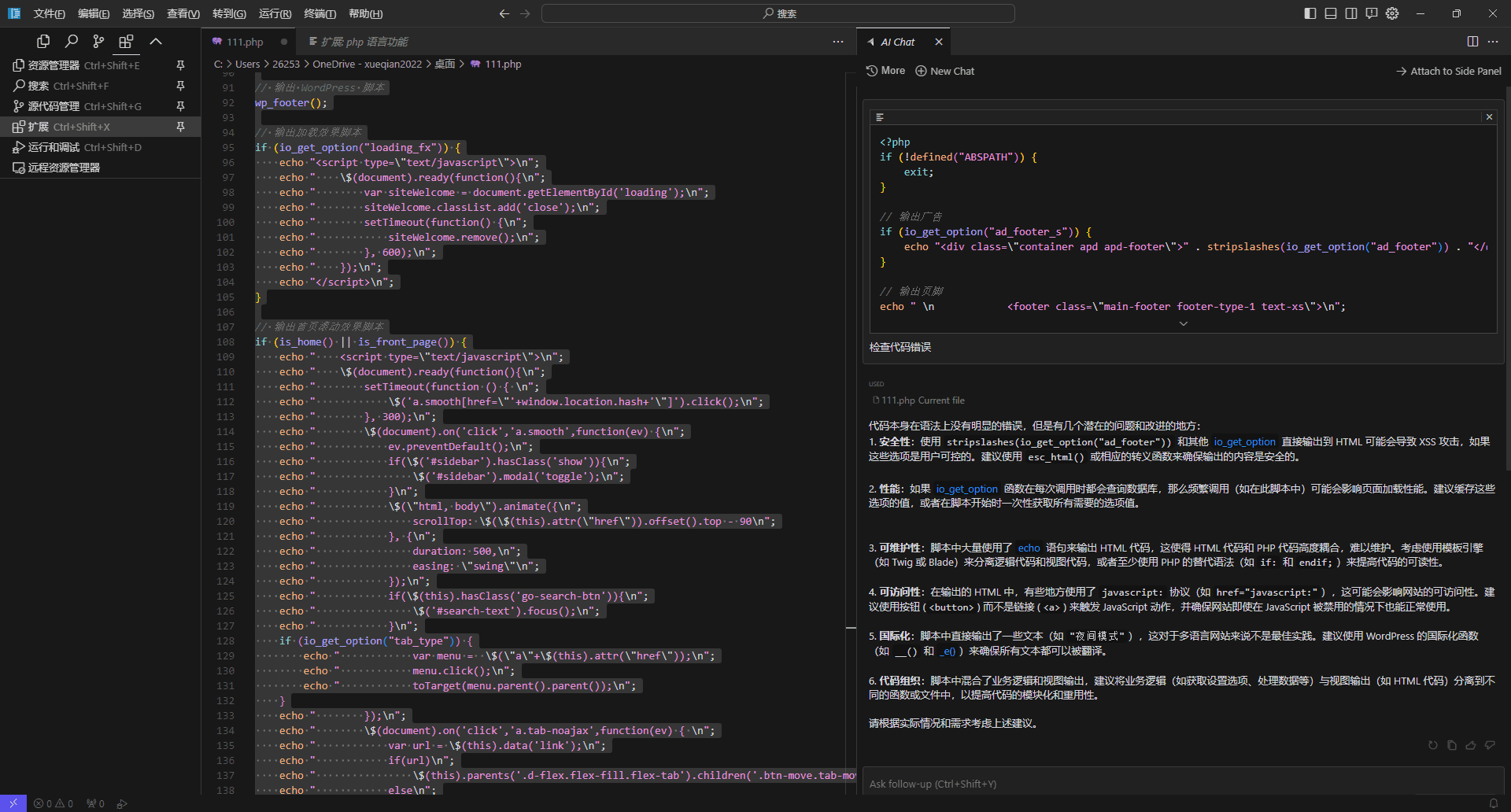Viewport: 1511px width, 812px height.
Task: Open the 编辑(E) menu
Action: pos(94,13)
